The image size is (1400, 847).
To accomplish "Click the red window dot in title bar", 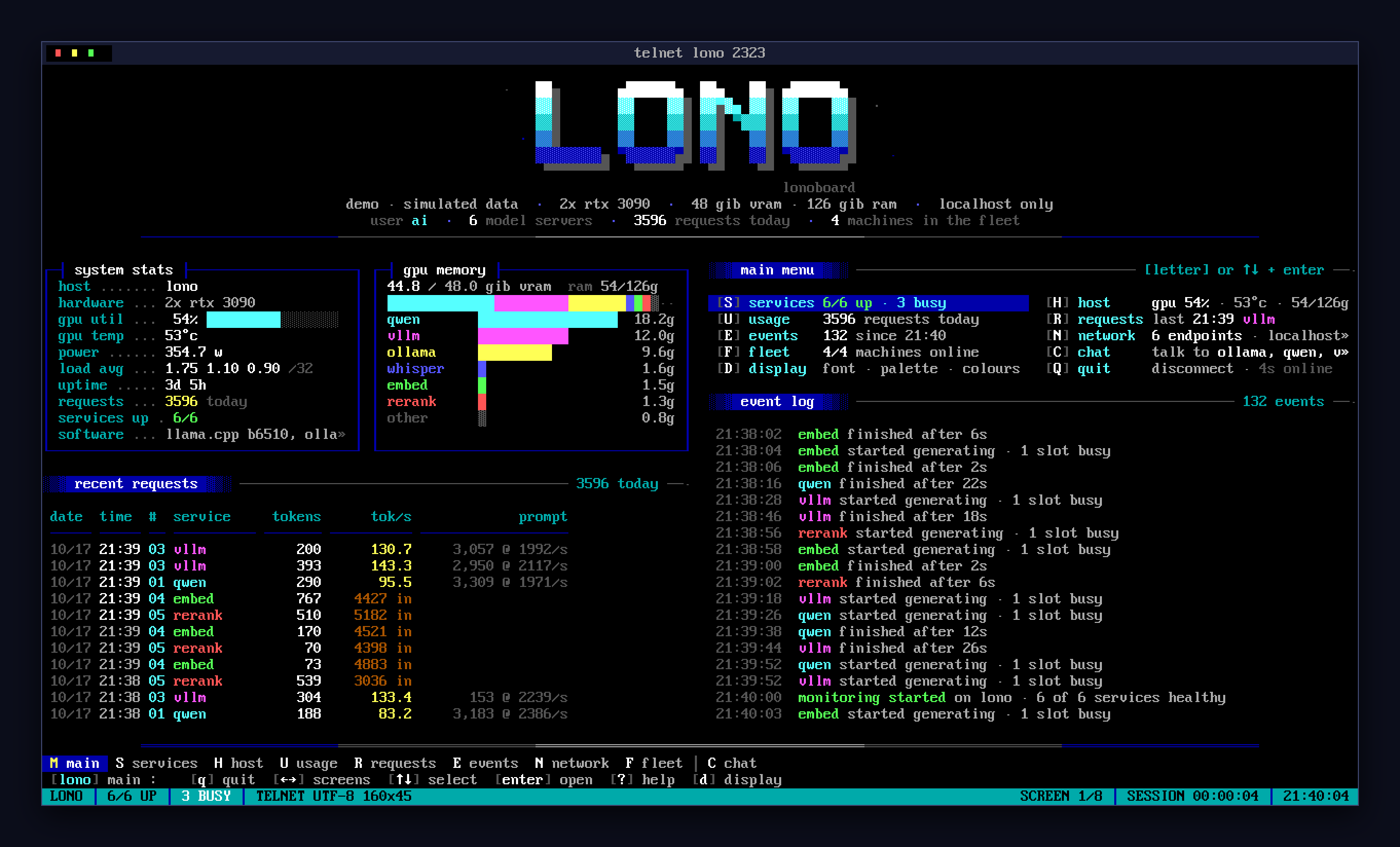I will tap(58, 53).
